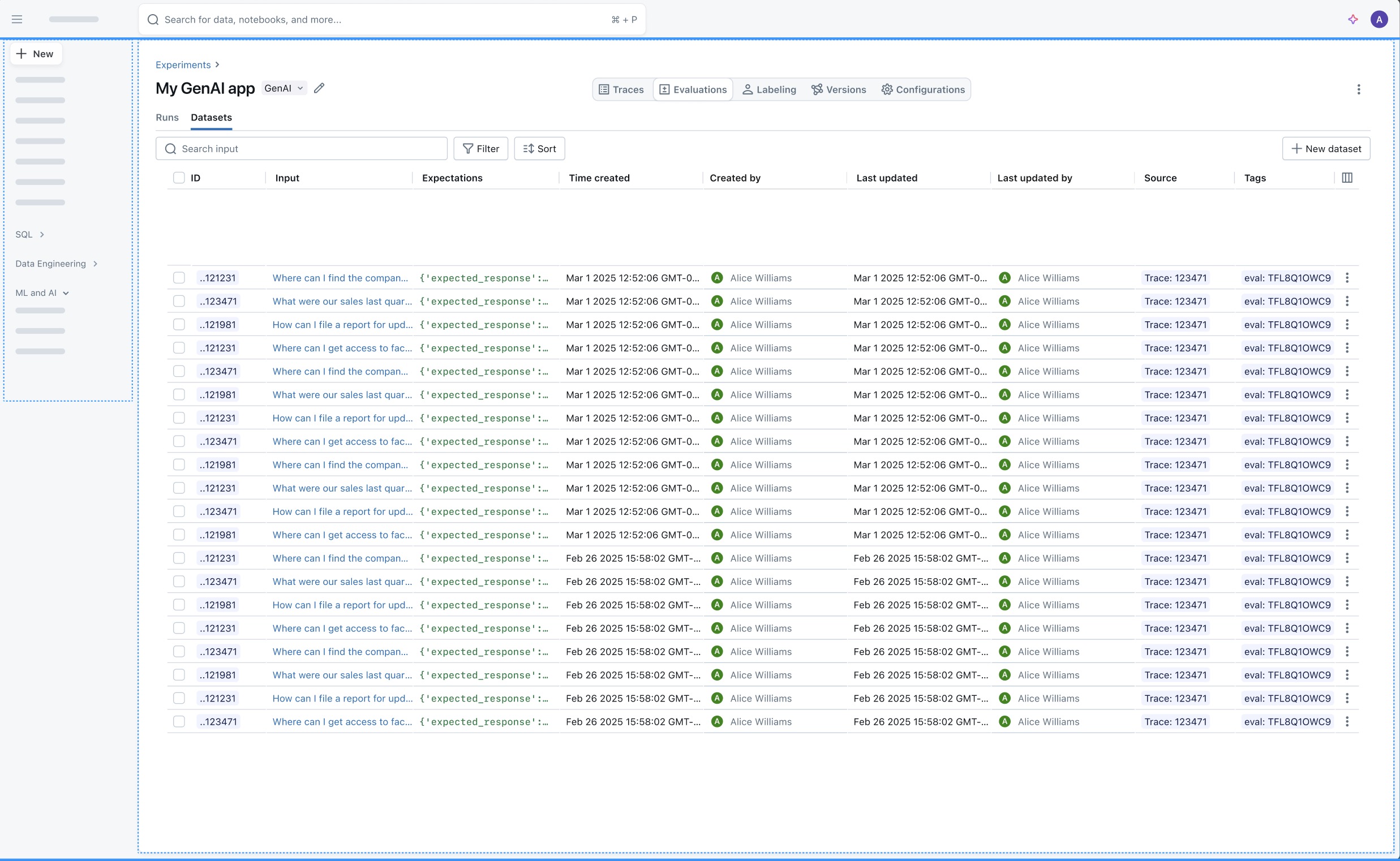Viewport: 1400px width, 861px height.
Task: Click Expectations cell in Mar 1 row ..121231 'Where can I find'
Action: pyautogui.click(x=484, y=278)
